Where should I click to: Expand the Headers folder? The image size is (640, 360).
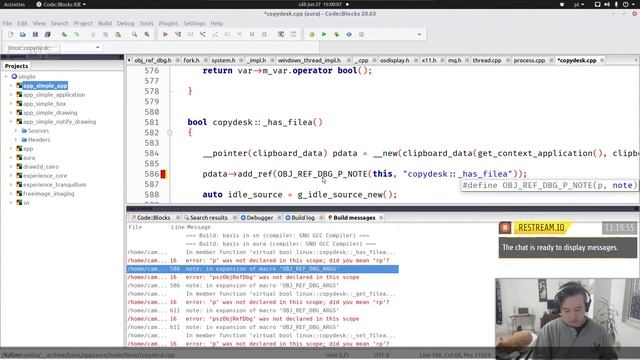click(16, 140)
